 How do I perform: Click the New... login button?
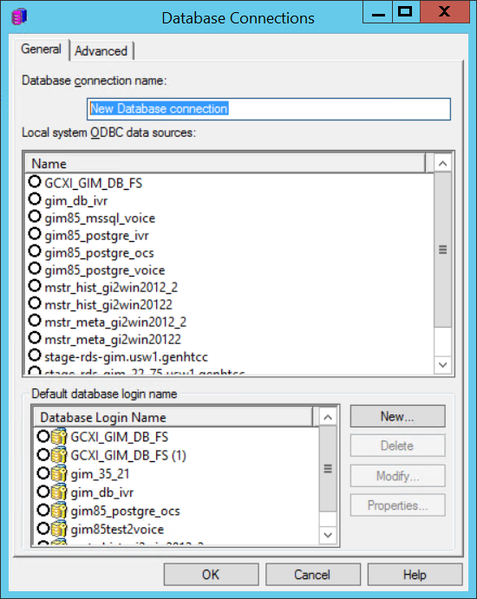tap(398, 416)
